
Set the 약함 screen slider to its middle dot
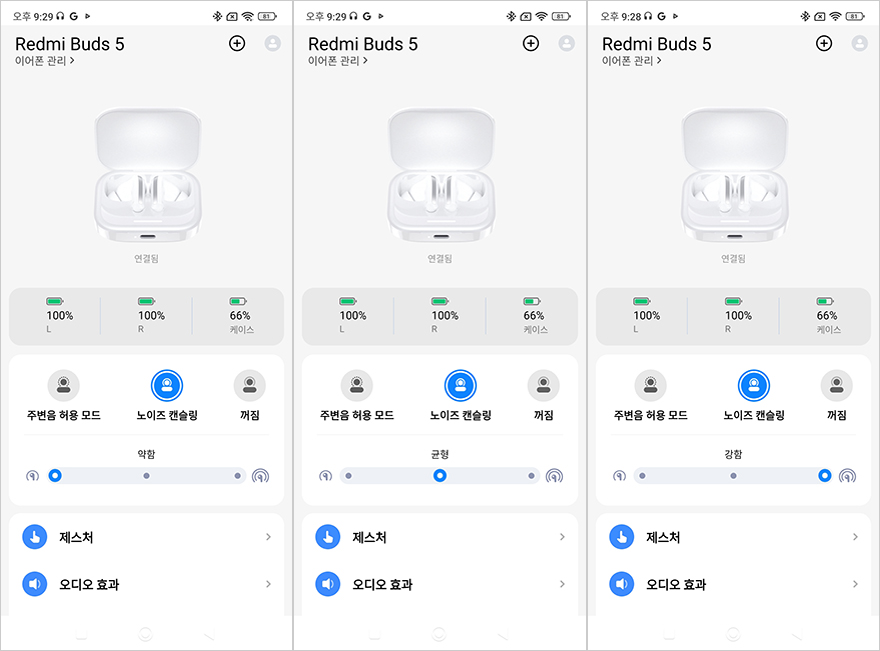[x=146, y=476]
